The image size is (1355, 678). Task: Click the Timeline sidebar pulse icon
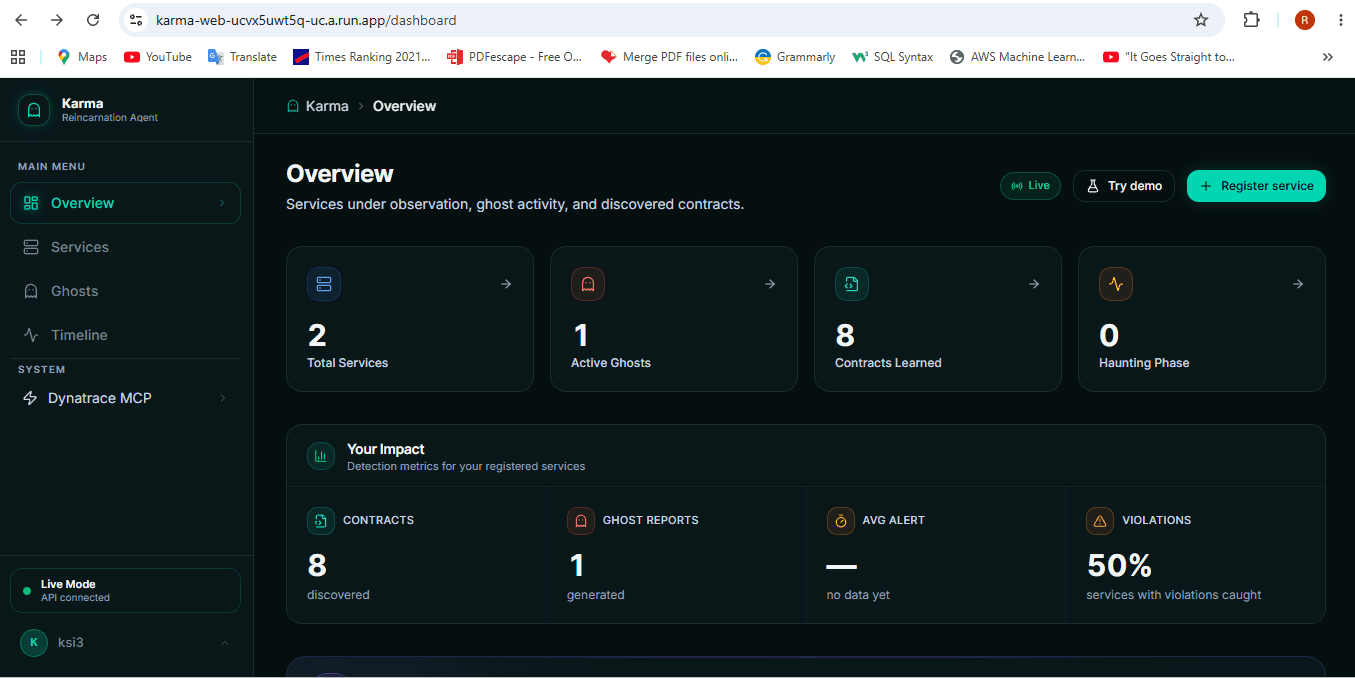point(31,335)
